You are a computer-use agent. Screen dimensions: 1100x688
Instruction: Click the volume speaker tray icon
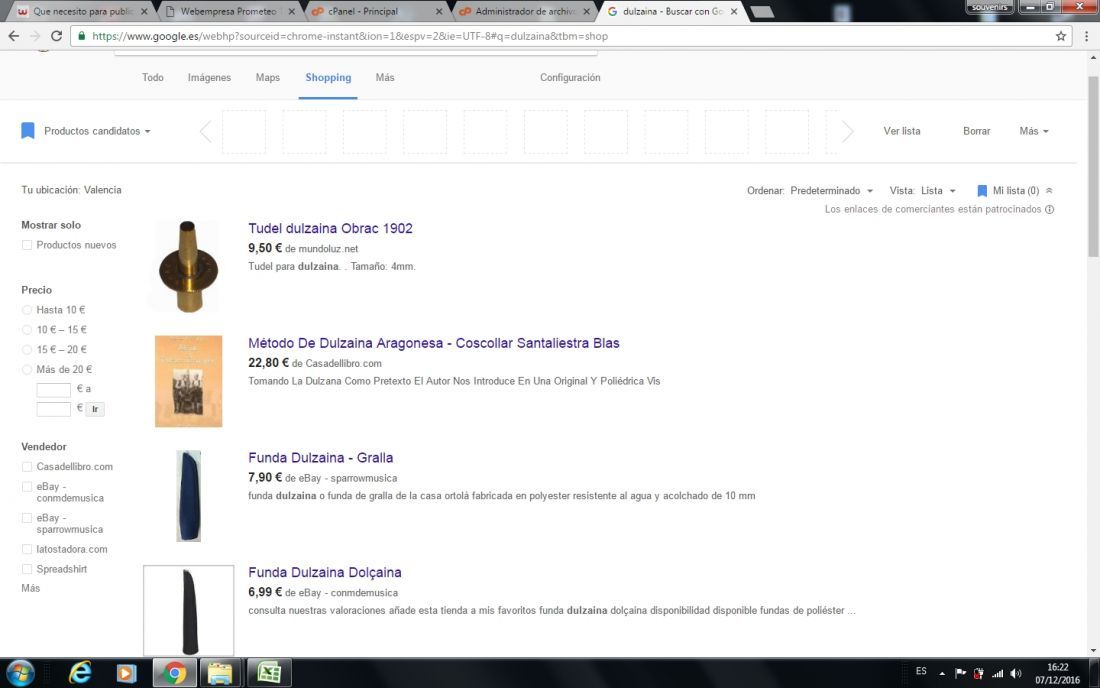pos(1016,673)
